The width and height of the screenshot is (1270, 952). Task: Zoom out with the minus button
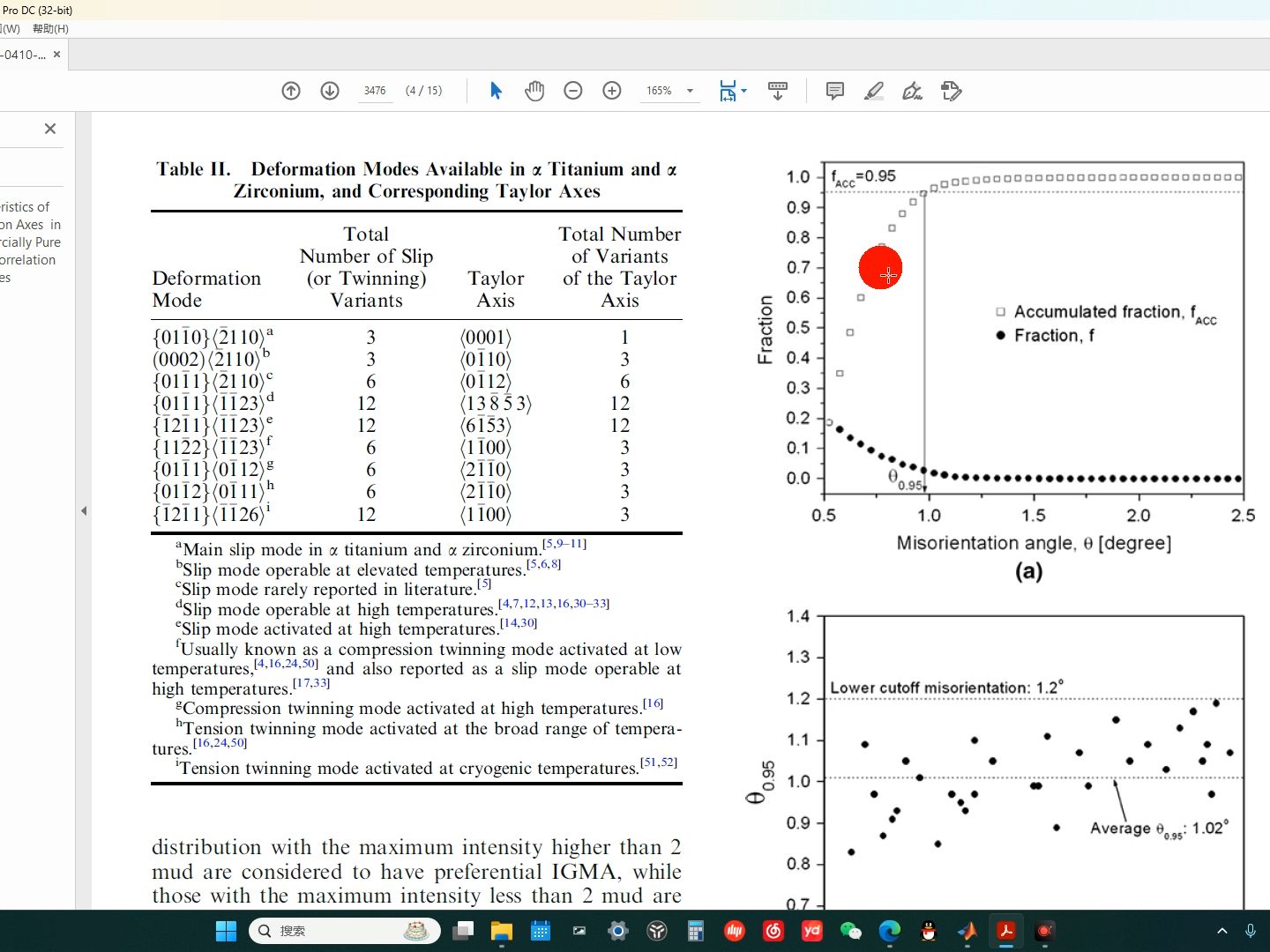(x=573, y=91)
